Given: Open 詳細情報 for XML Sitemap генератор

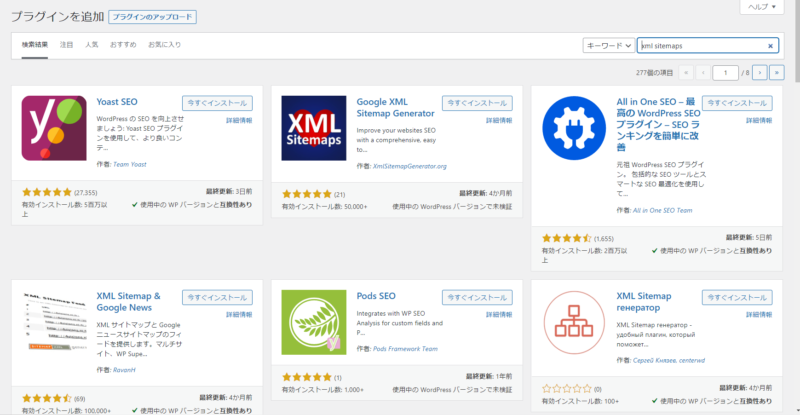Looking at the screenshot, I should click(759, 314).
